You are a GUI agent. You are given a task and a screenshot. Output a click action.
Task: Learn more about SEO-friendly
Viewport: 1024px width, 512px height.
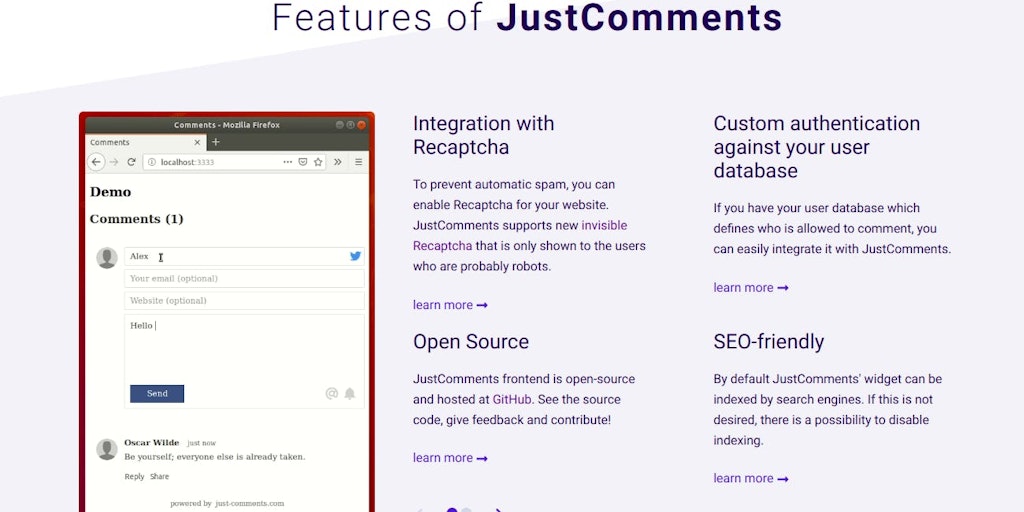coord(750,479)
